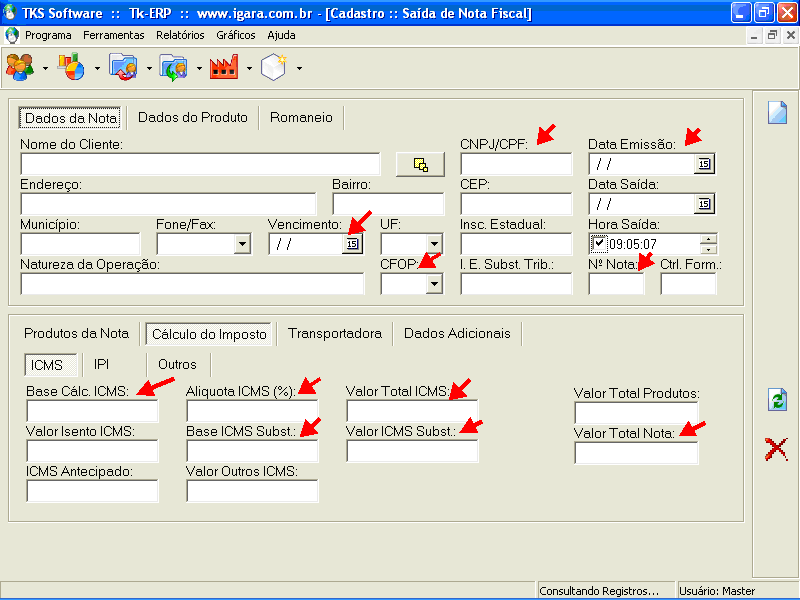Click the red X delete icon
Viewport: 800px width, 600px height.
(x=776, y=449)
